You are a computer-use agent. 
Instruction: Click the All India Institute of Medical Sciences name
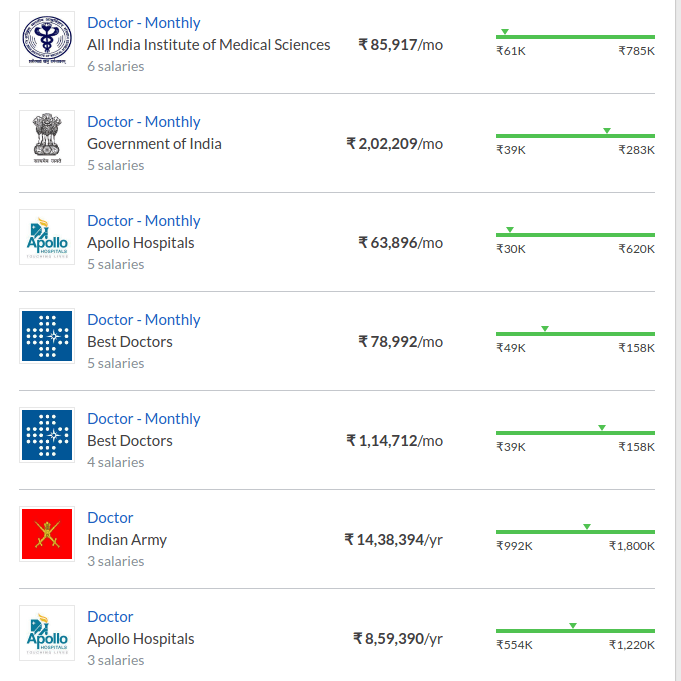tap(208, 44)
